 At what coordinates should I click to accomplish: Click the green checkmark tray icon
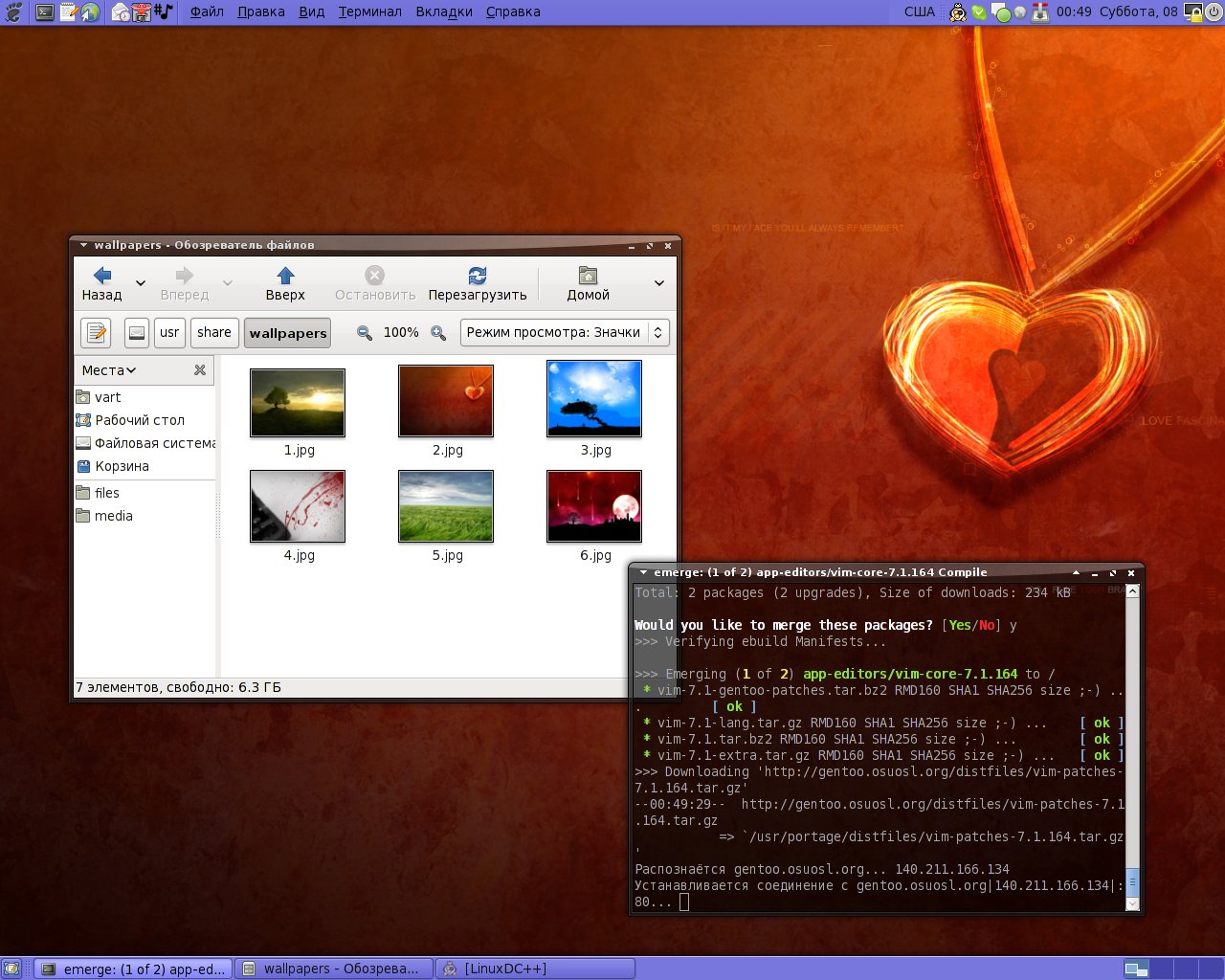pos(979,12)
